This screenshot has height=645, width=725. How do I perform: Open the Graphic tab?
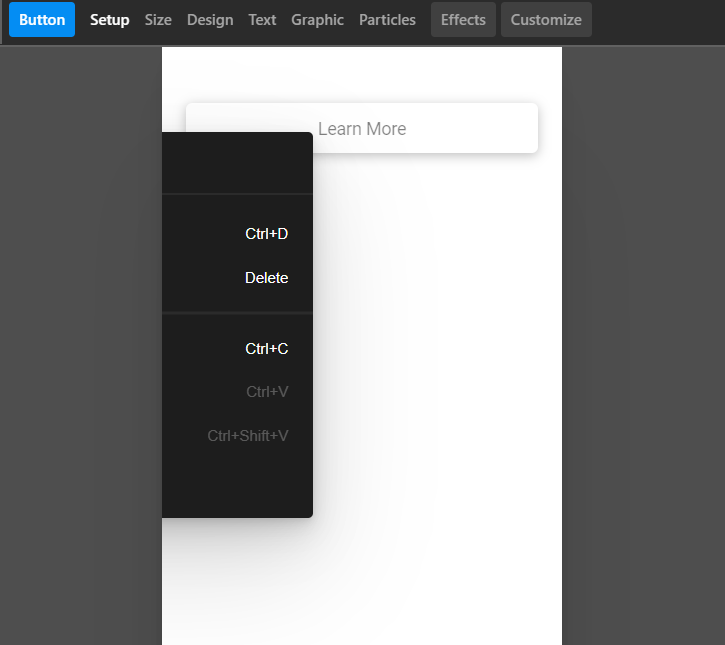(x=317, y=20)
